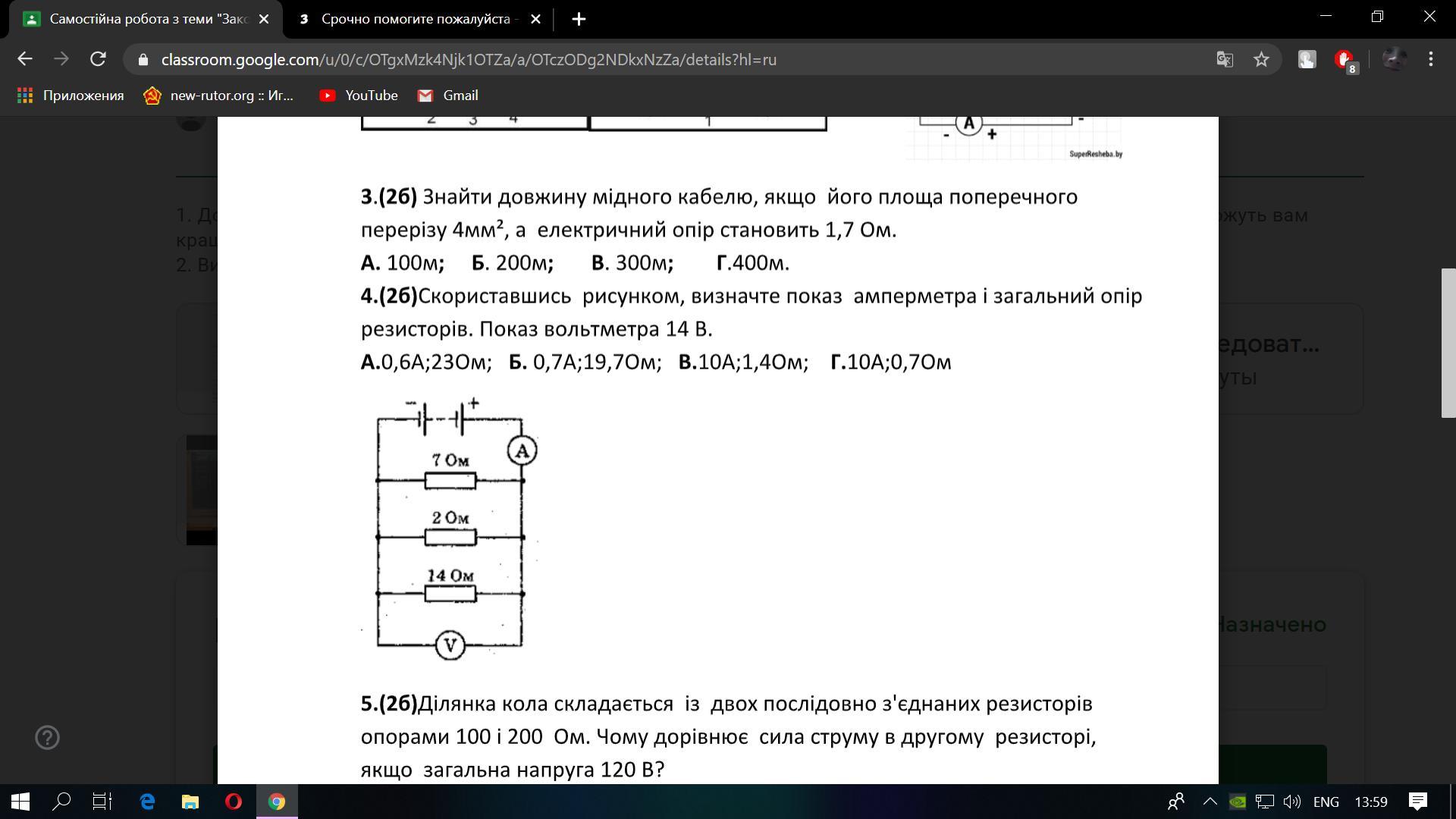Open the volume control in tray
This screenshot has width=1456, height=819.
[x=1291, y=802]
